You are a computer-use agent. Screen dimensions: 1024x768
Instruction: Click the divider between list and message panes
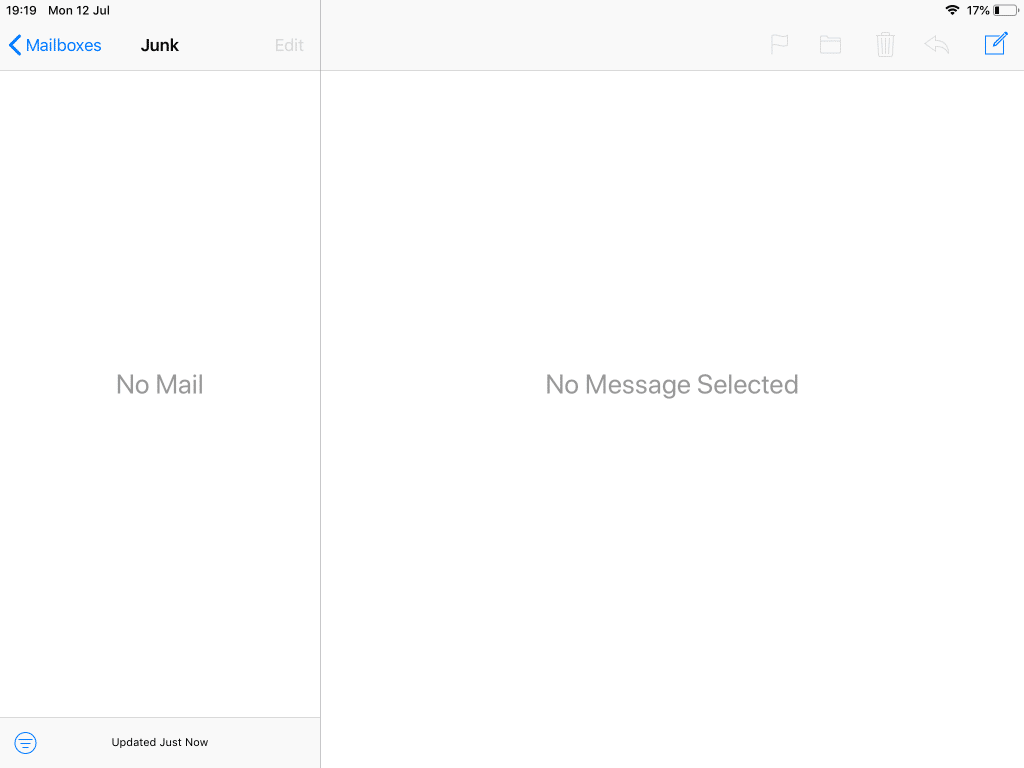[320, 400]
